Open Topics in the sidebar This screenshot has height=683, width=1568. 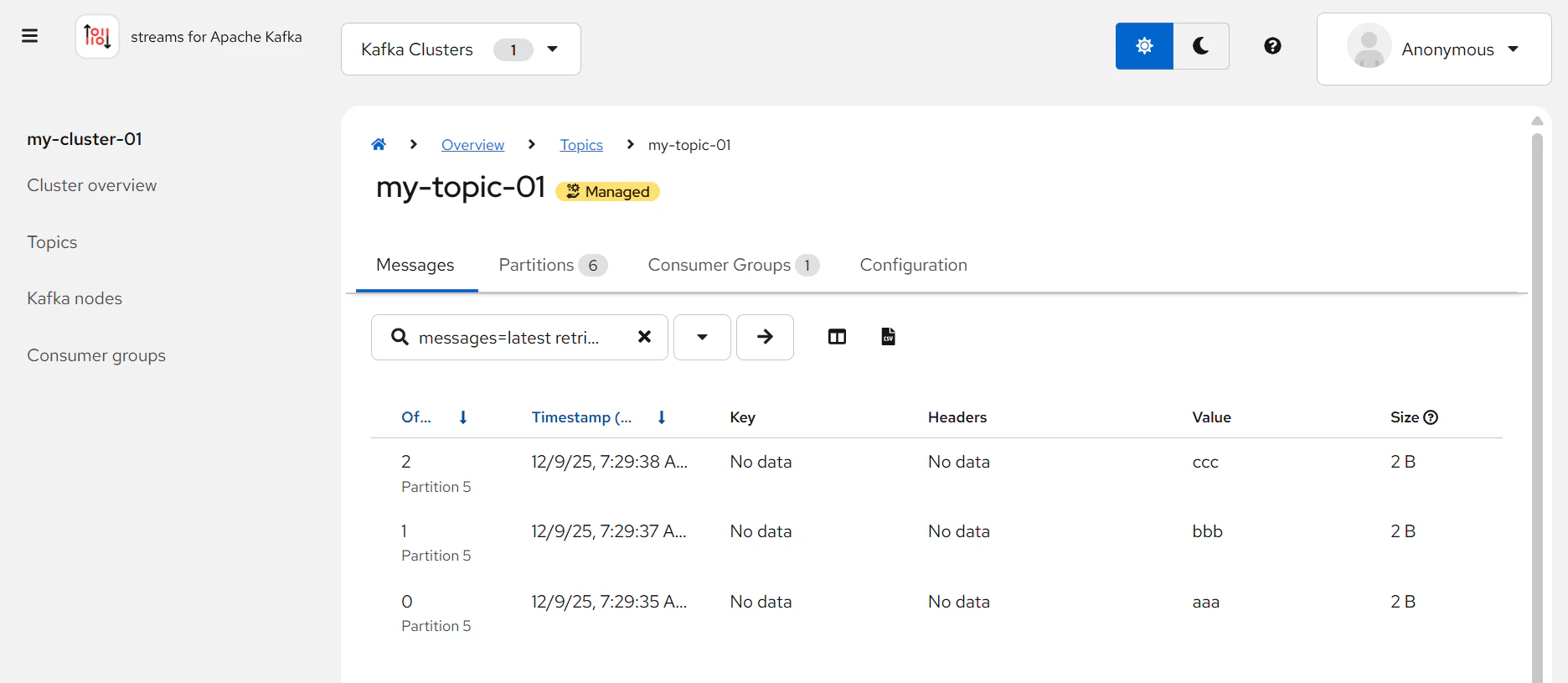(x=52, y=242)
